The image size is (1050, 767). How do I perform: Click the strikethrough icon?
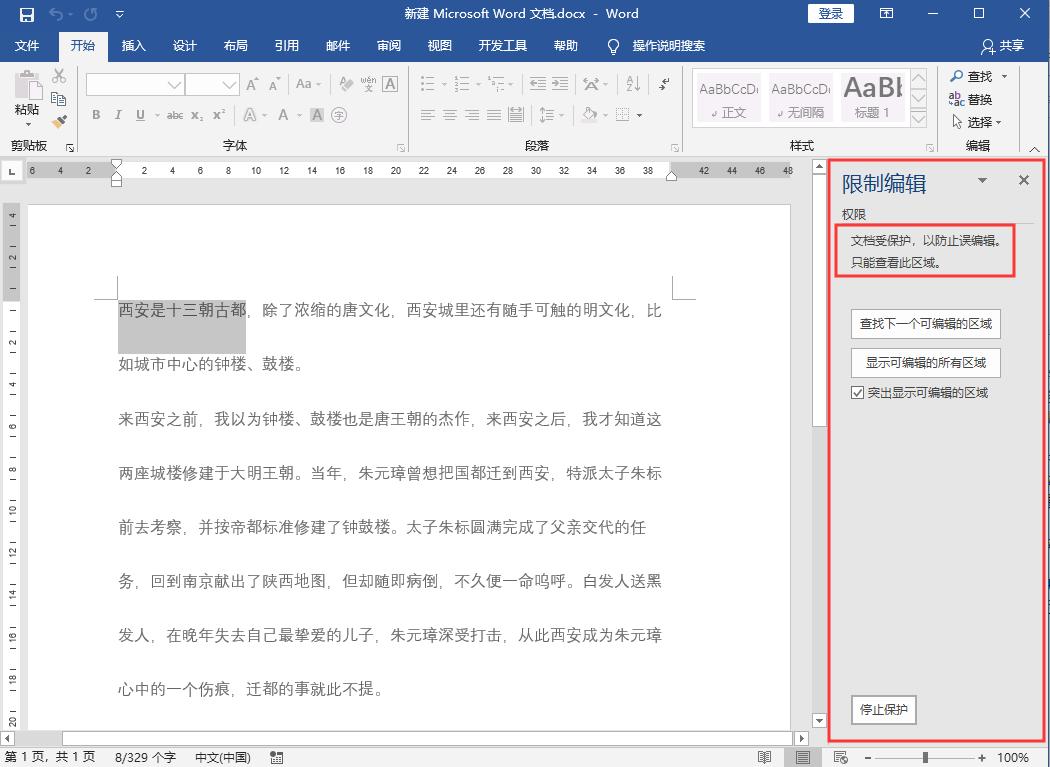tap(174, 114)
